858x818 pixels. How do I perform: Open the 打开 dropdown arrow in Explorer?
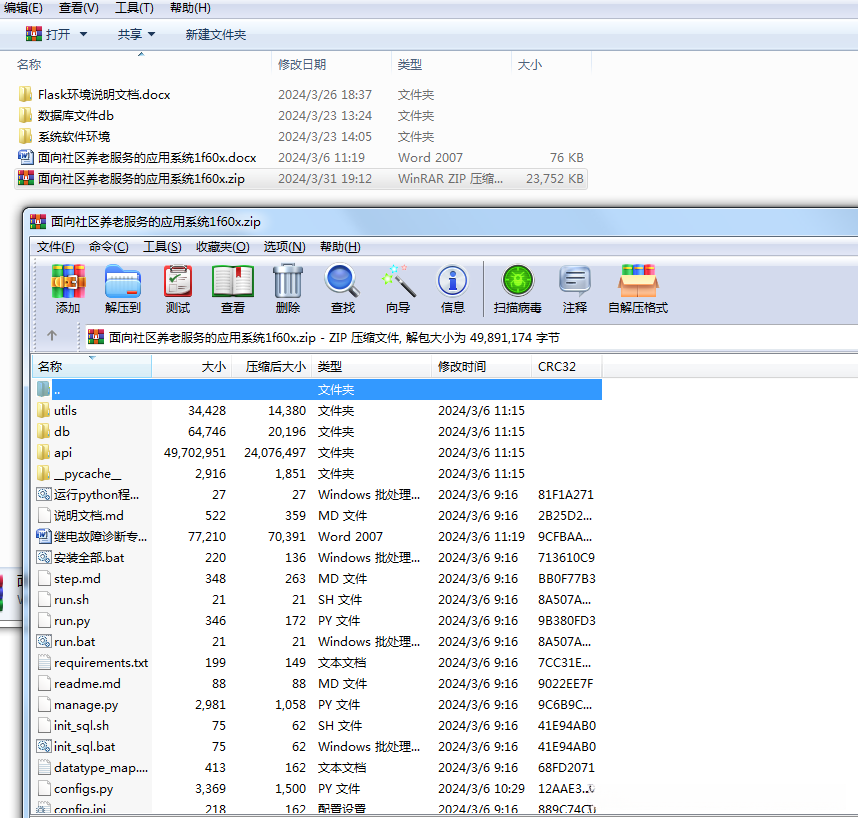(84, 34)
